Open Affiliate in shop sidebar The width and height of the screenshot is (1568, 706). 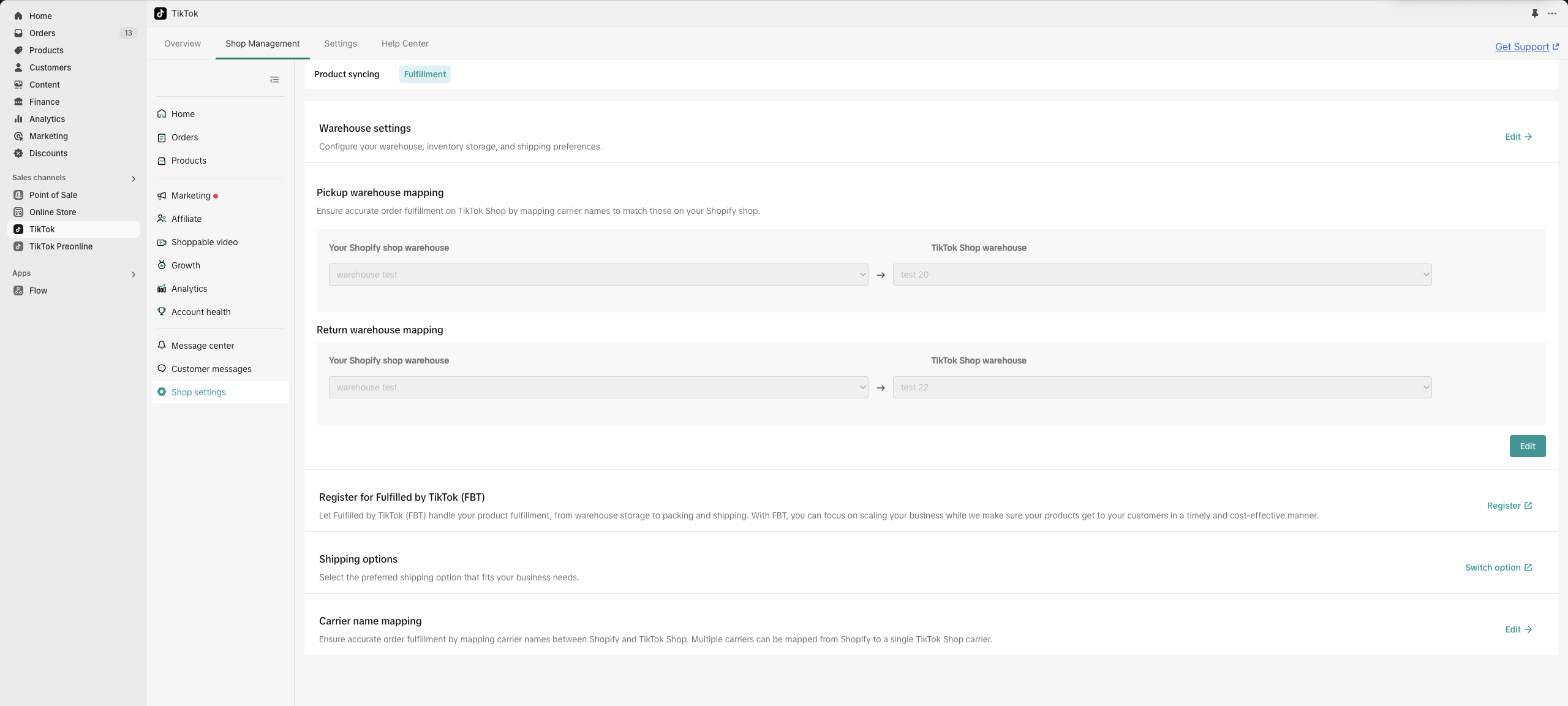[x=186, y=219]
